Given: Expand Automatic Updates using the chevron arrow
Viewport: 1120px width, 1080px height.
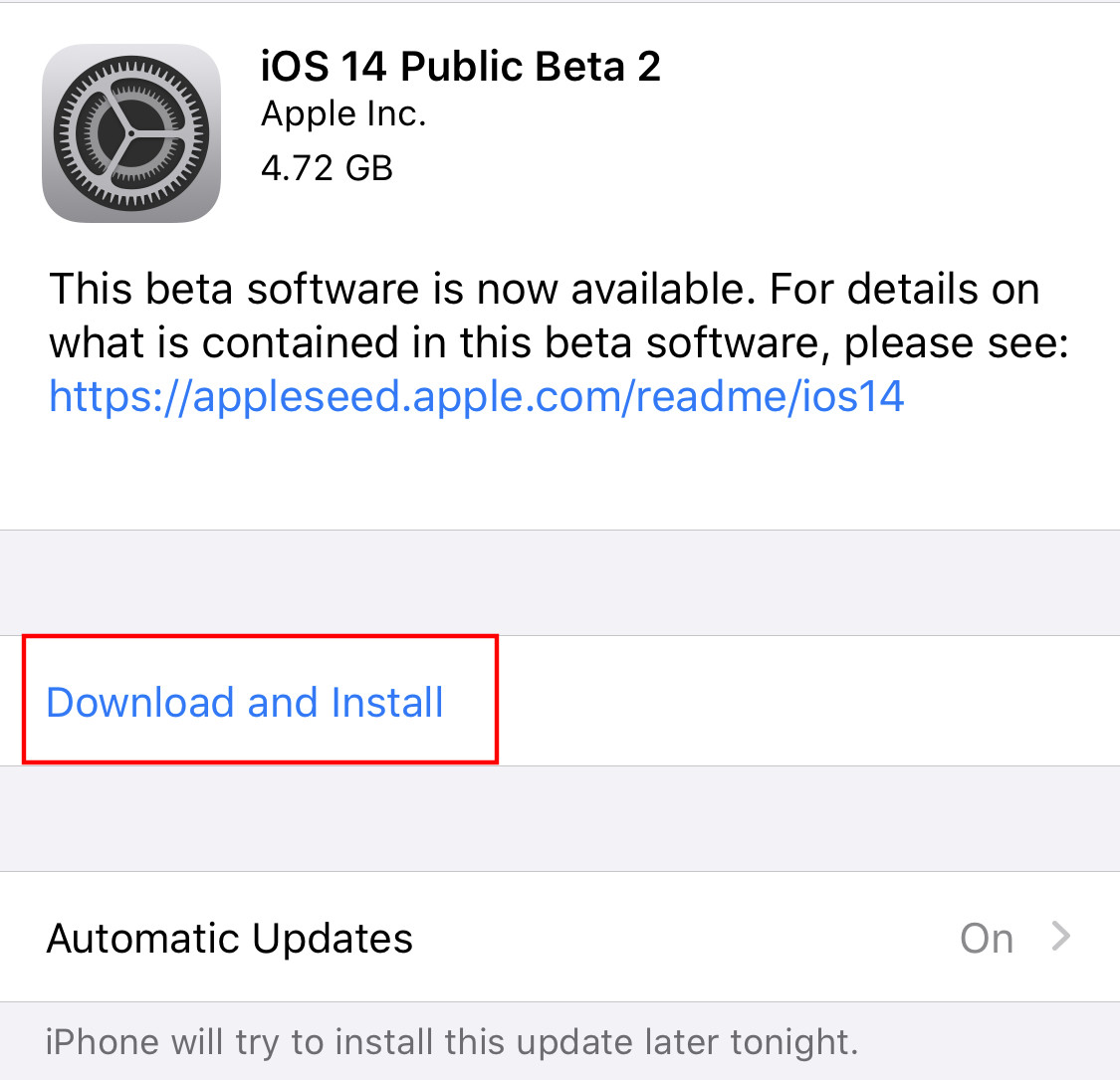Looking at the screenshot, I should point(1061,937).
